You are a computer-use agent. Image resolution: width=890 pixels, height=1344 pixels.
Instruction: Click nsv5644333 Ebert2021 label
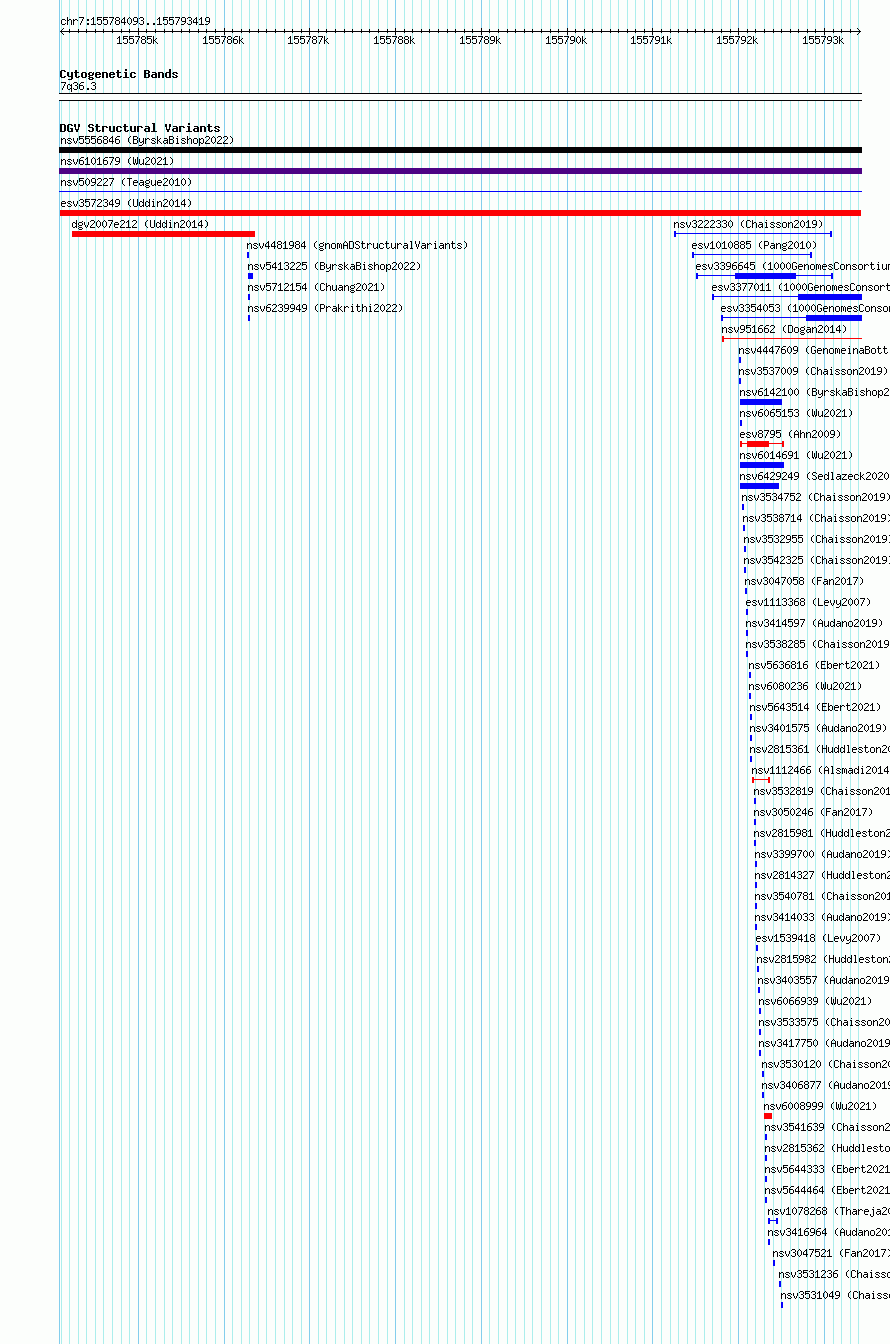click(x=827, y=1169)
